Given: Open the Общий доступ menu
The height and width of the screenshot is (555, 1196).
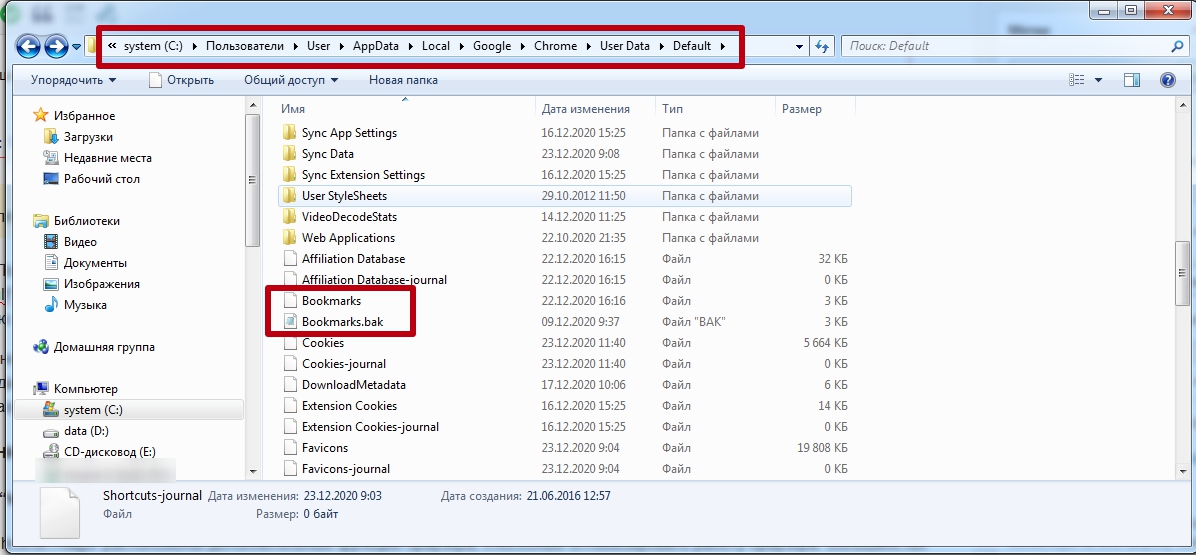Looking at the screenshot, I should [290, 80].
